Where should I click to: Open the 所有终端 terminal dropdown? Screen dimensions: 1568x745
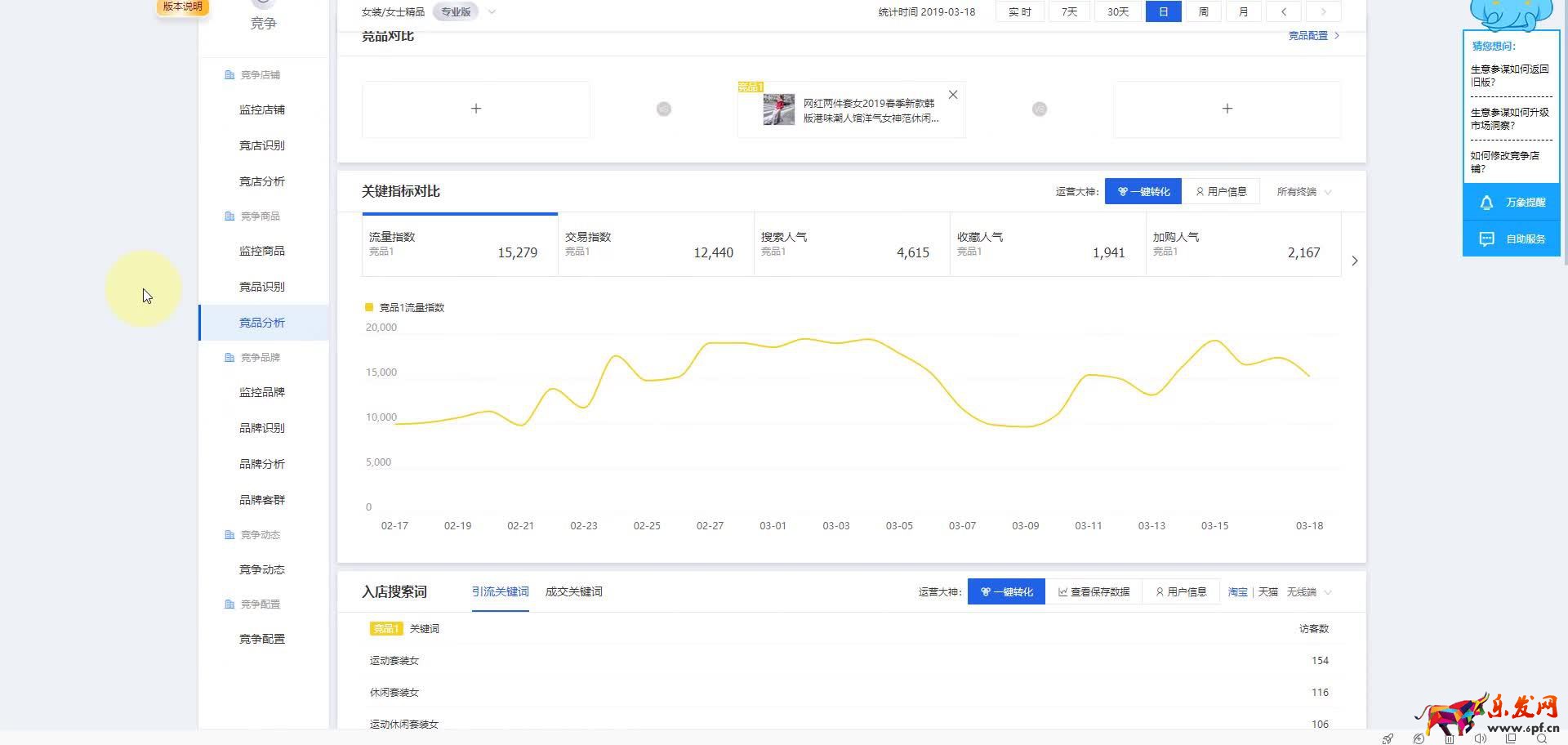click(x=1302, y=191)
